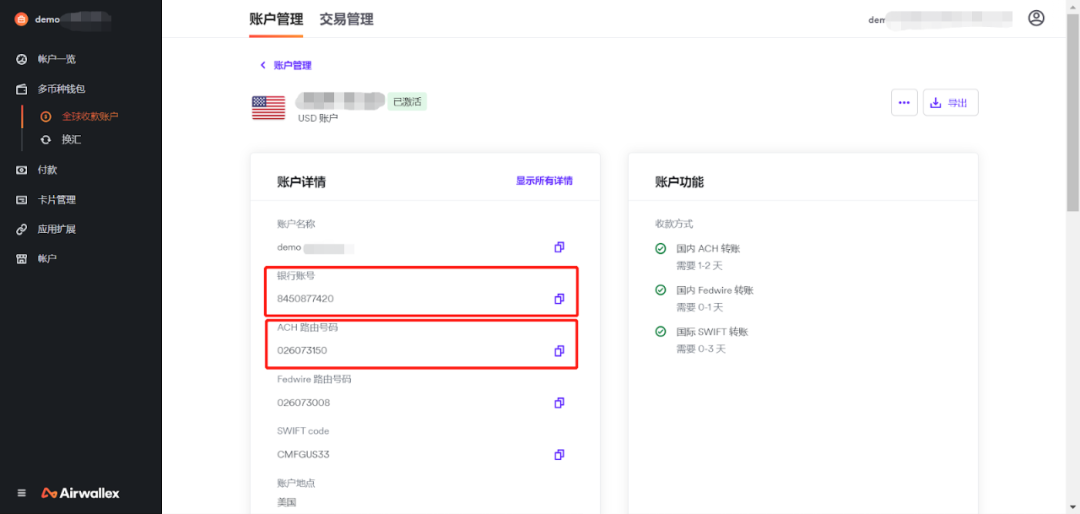Copy the ACH routing number
Screen dimensions: 1080x514
click(x=559, y=351)
